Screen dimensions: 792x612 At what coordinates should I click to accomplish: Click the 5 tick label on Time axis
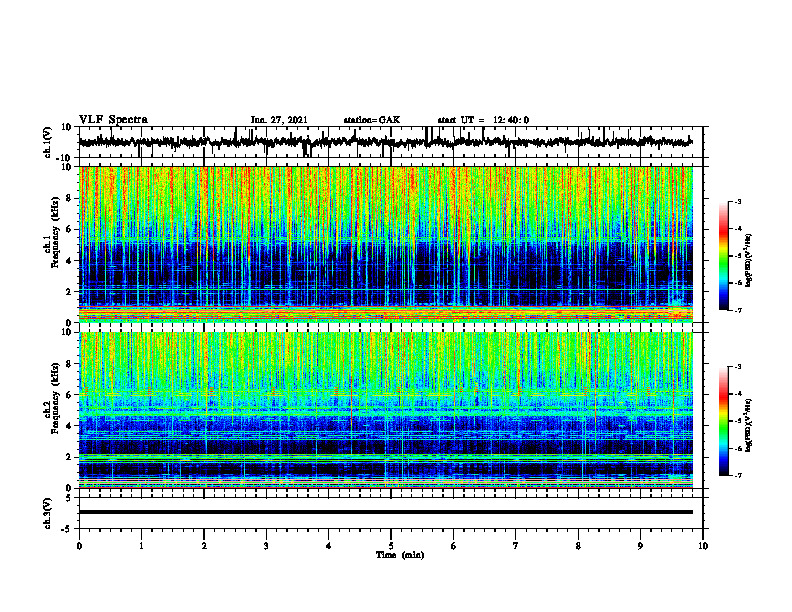(x=391, y=546)
